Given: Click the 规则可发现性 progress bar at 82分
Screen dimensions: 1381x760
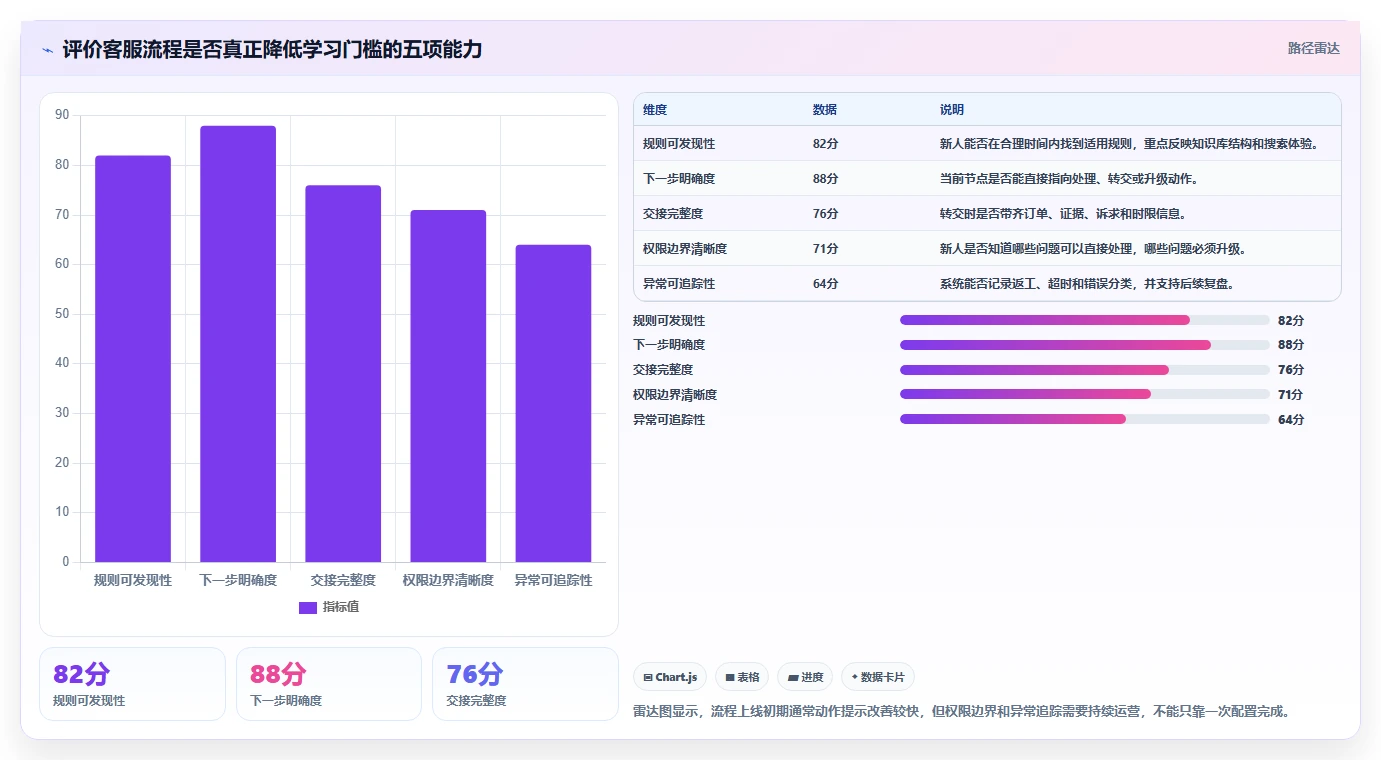Looking at the screenshot, I should pyautogui.click(x=1085, y=320).
